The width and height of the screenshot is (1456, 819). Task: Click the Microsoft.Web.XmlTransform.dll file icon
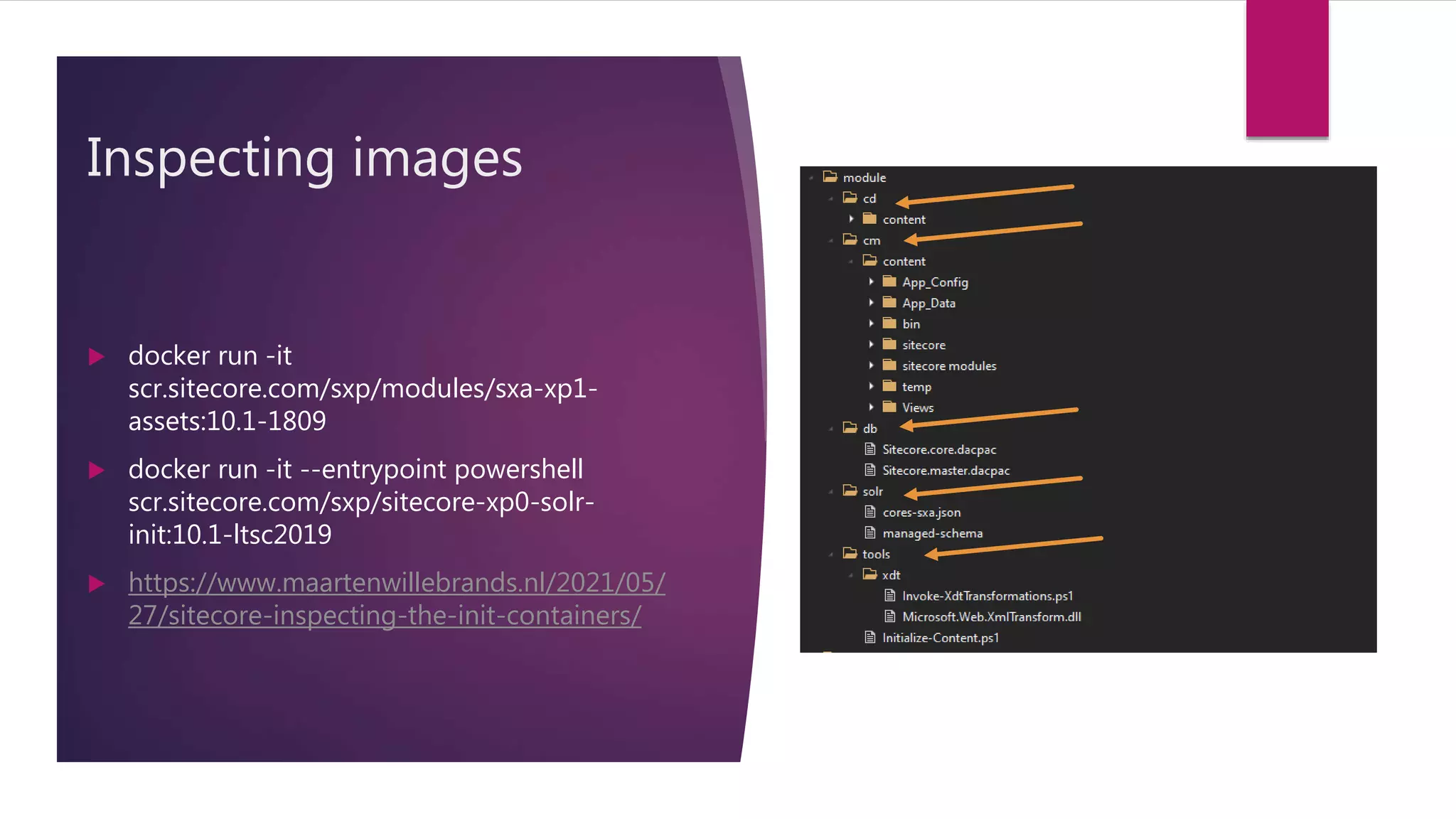[889, 616]
